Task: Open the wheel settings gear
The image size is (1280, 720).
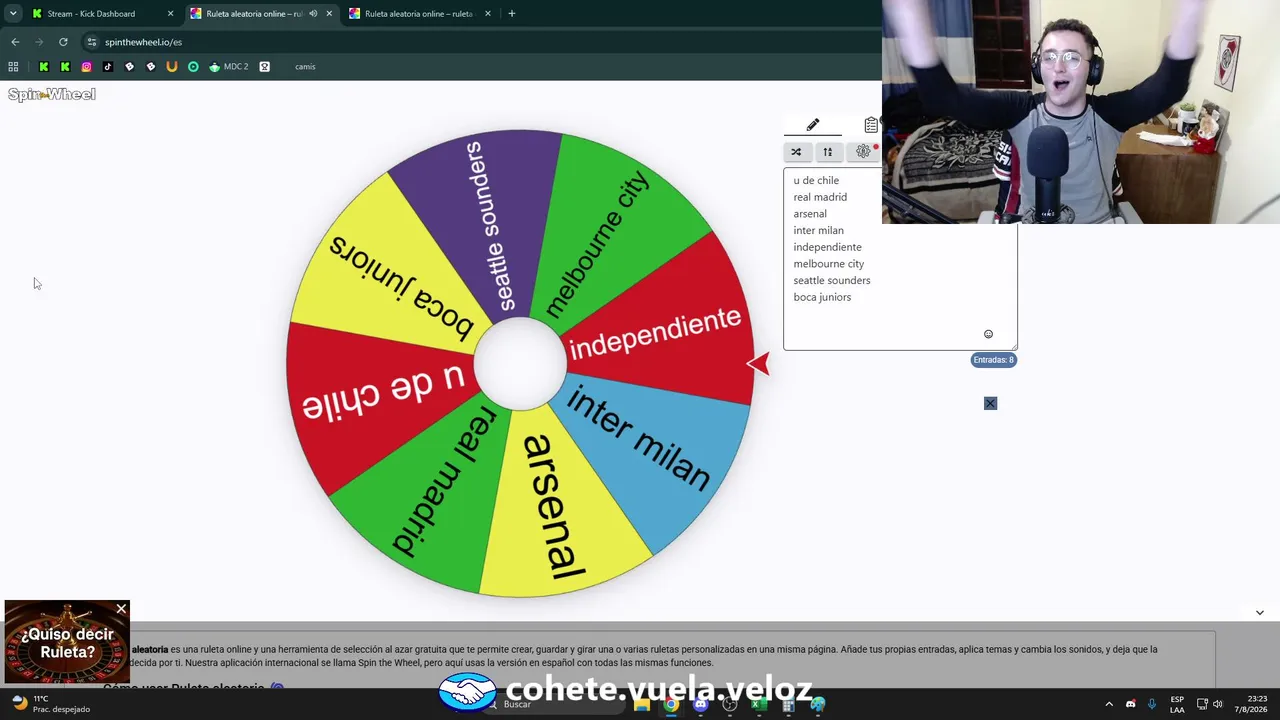Action: click(863, 152)
